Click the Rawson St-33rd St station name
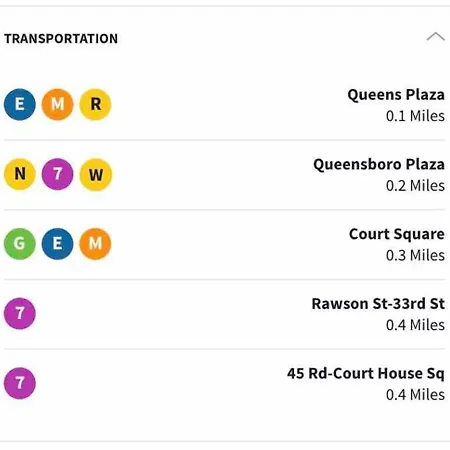 [x=378, y=304]
